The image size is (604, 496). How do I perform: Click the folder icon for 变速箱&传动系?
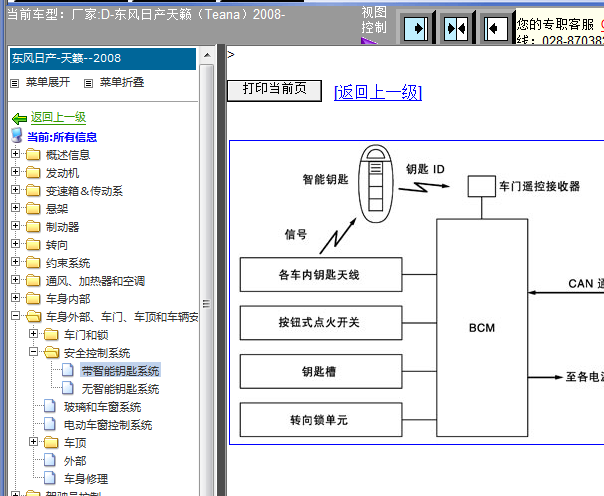click(x=33, y=191)
